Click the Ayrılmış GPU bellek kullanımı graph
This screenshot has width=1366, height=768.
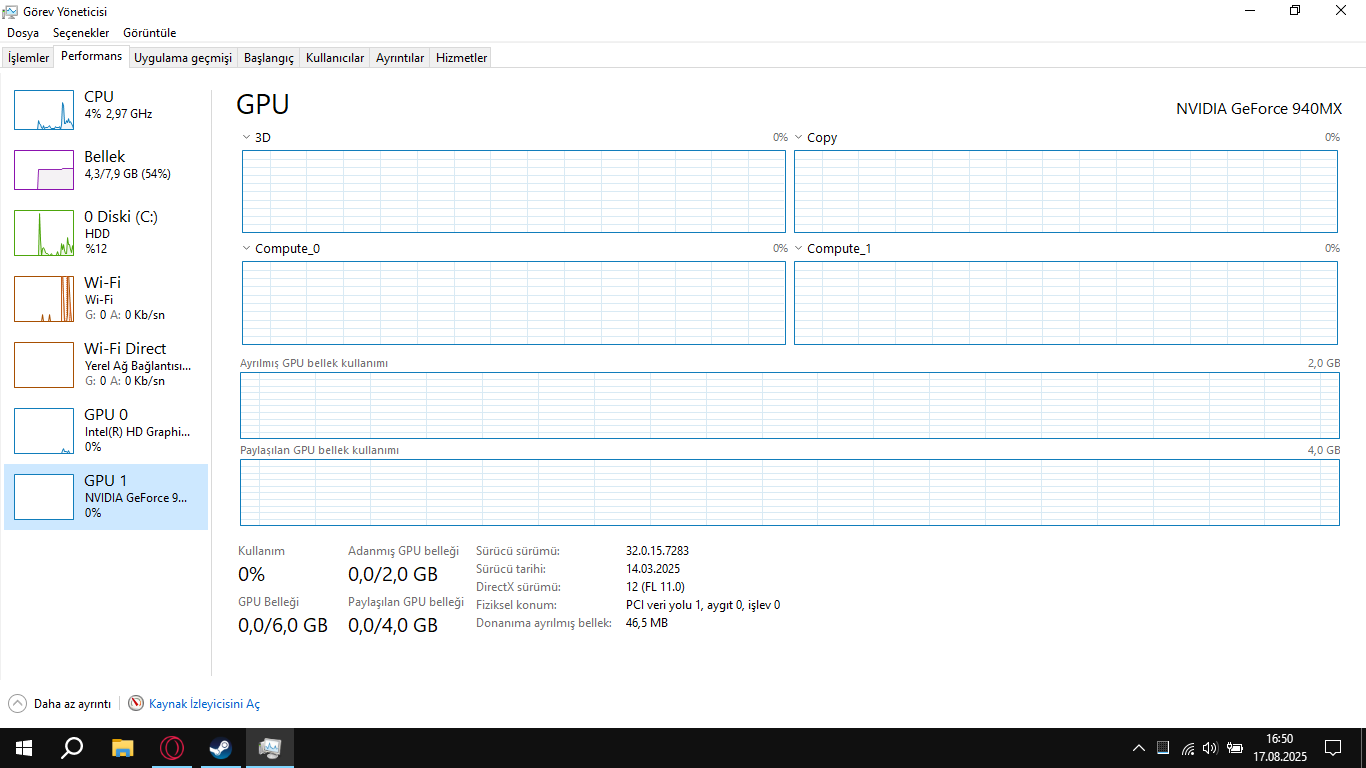[x=790, y=406]
